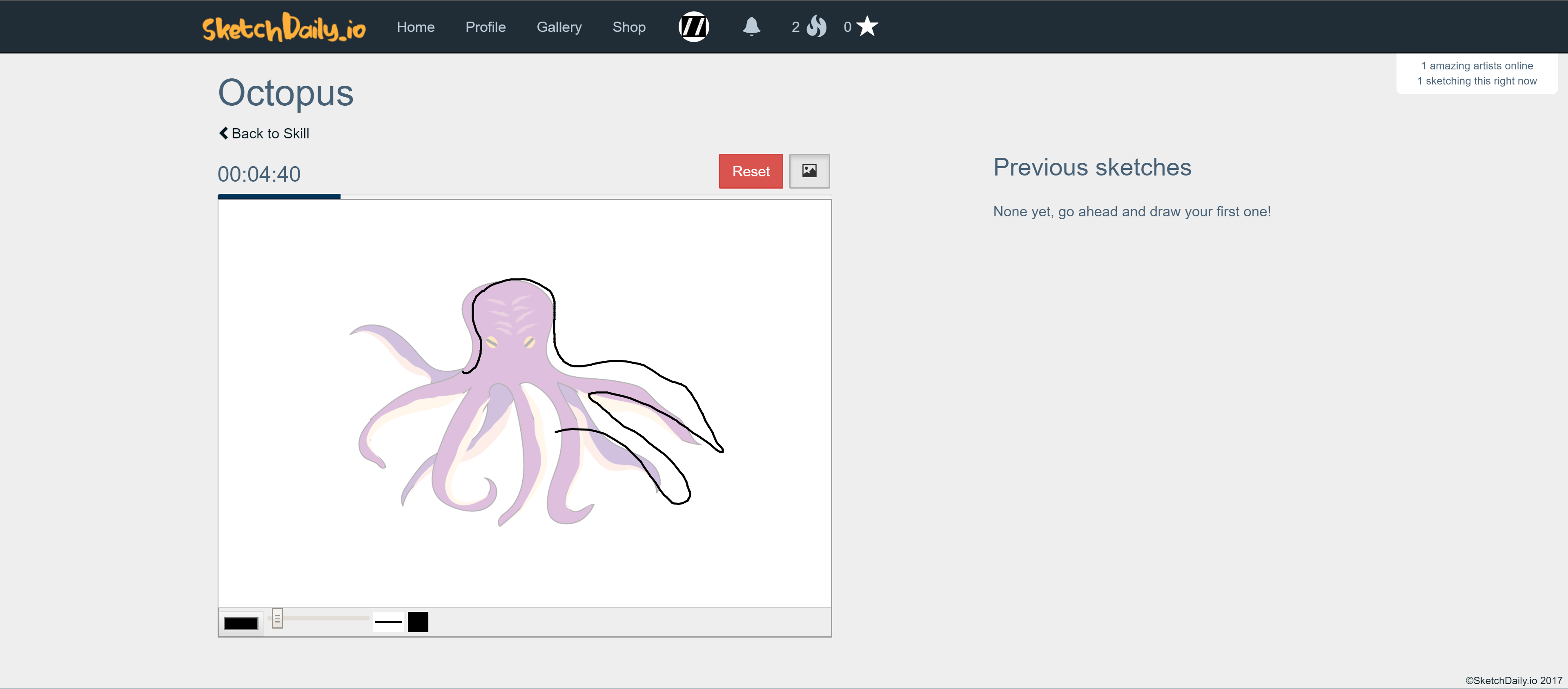The image size is (1568, 689).
Task: Open notifications via the bell icon
Action: point(751,27)
